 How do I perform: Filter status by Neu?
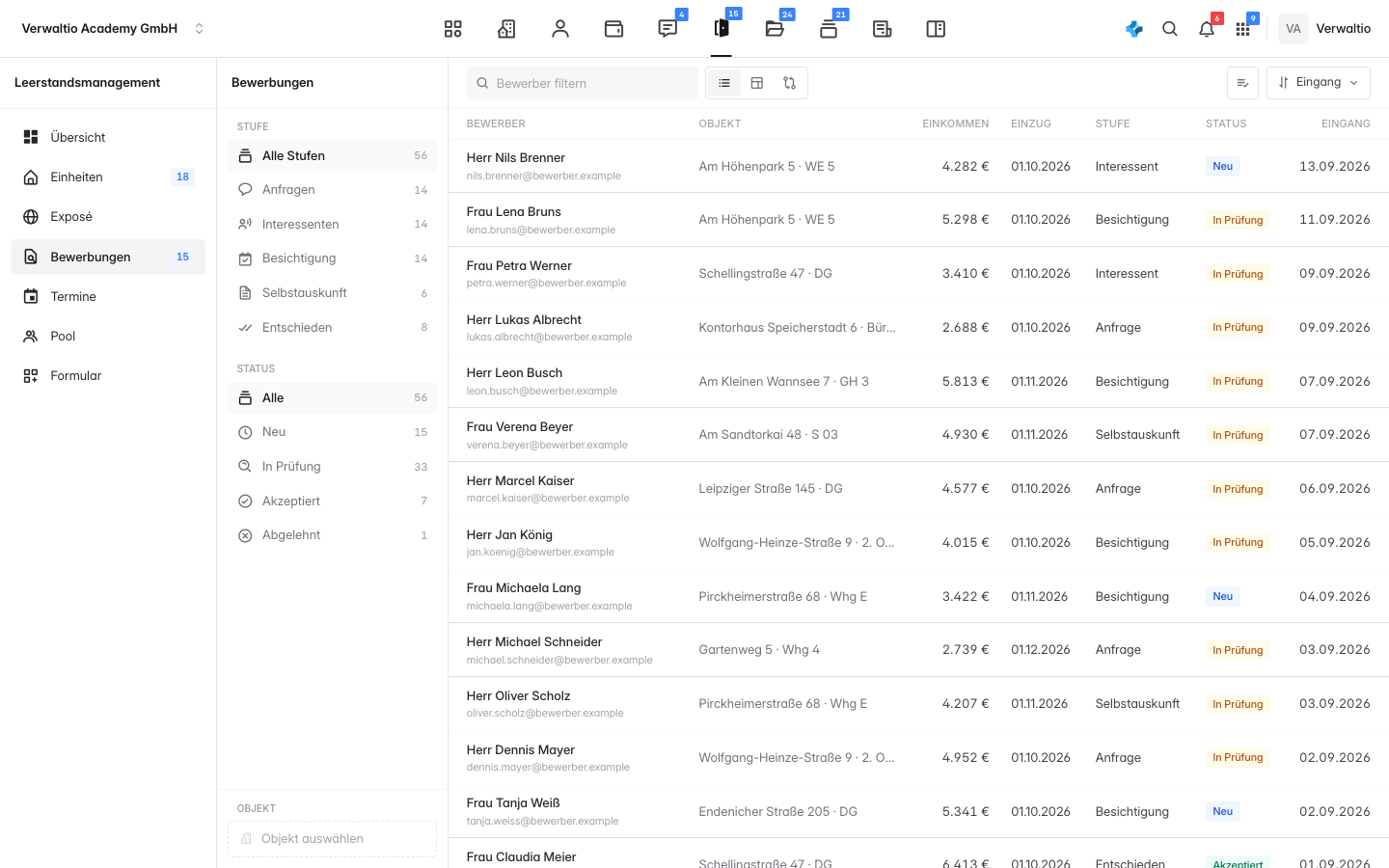point(333,432)
